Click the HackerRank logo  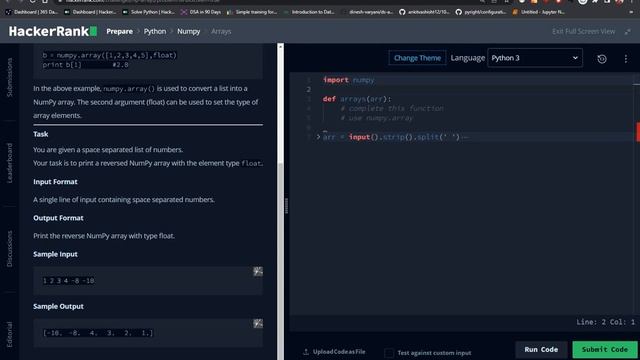(53, 31)
